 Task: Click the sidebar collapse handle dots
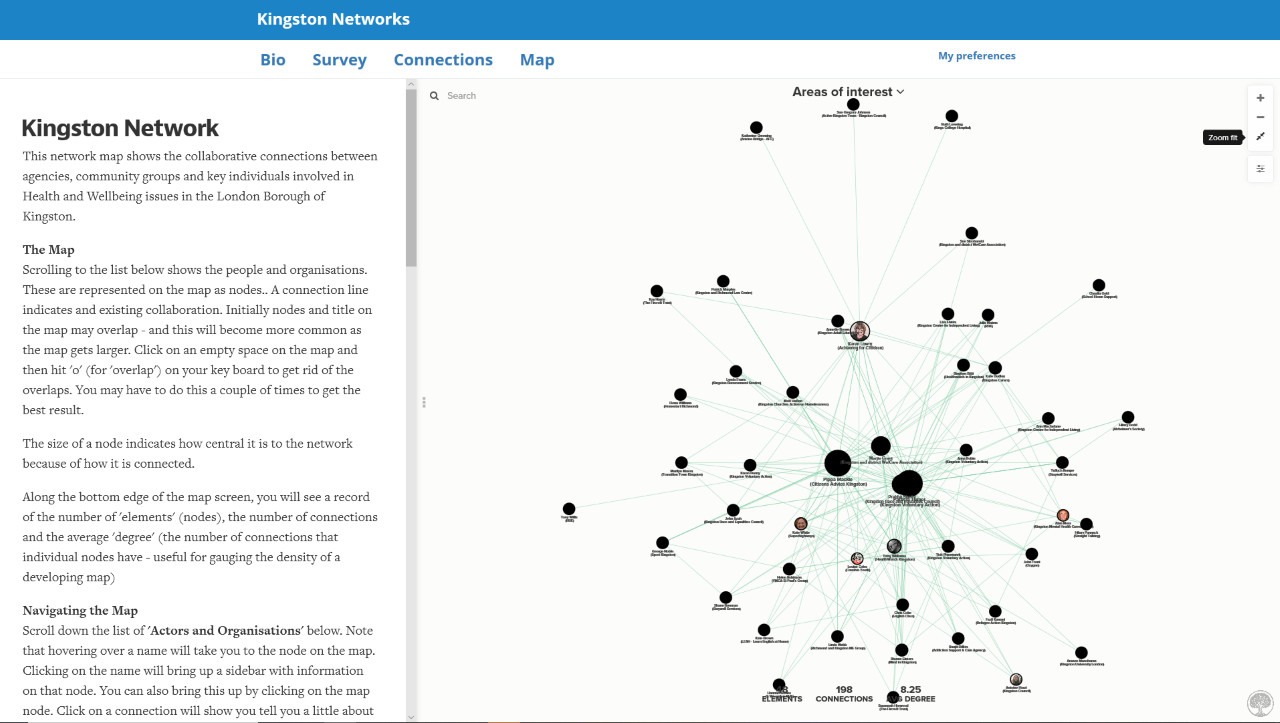[424, 402]
